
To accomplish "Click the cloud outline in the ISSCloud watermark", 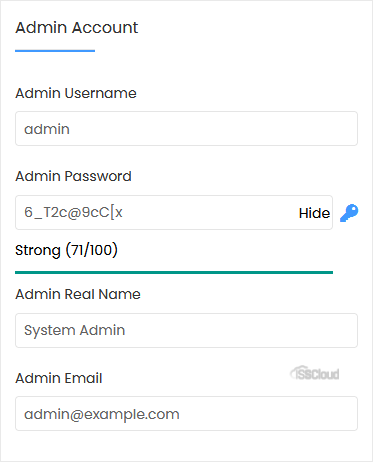I will click(295, 372).
